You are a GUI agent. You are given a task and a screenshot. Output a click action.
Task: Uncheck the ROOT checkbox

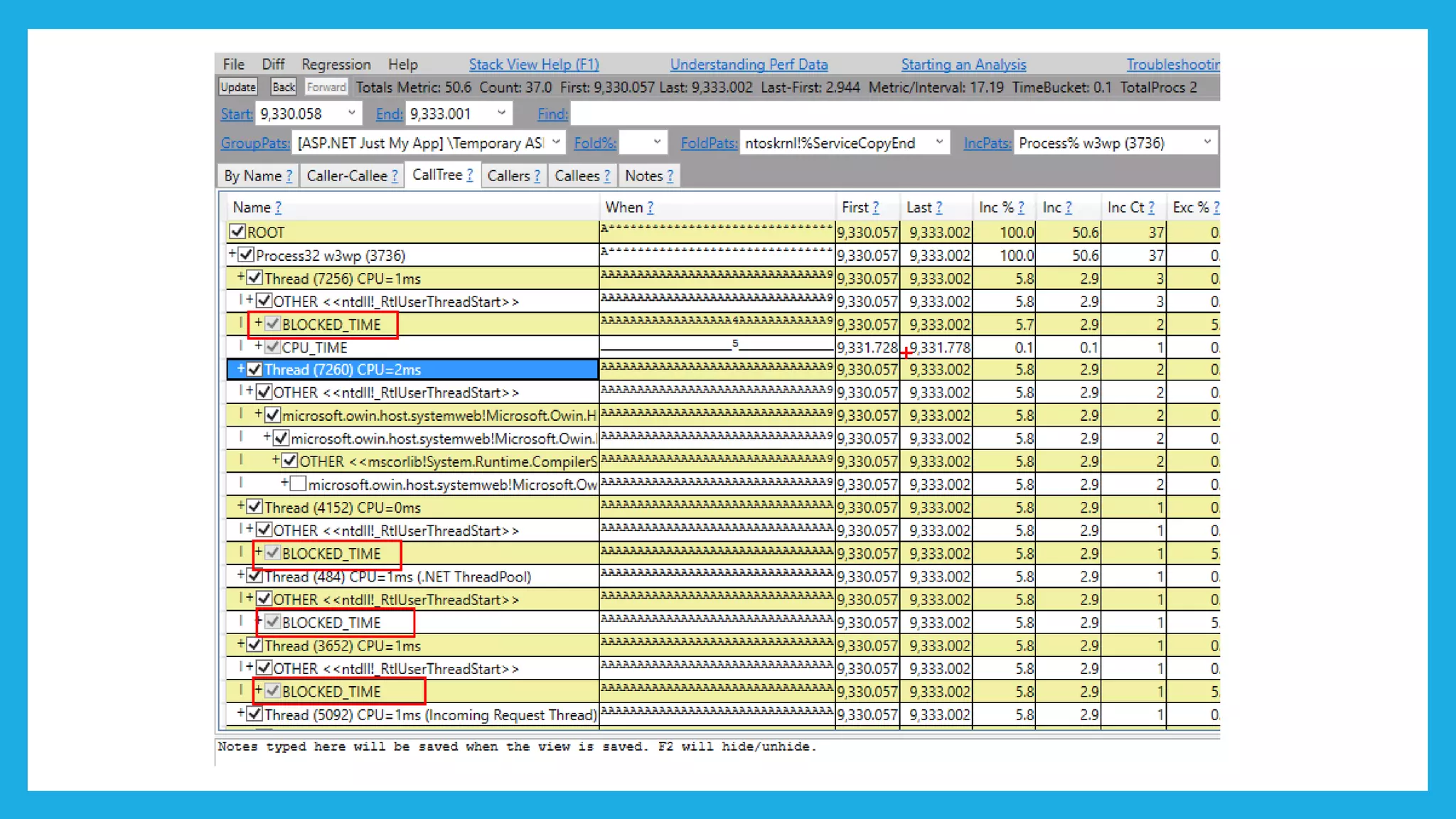click(x=237, y=232)
